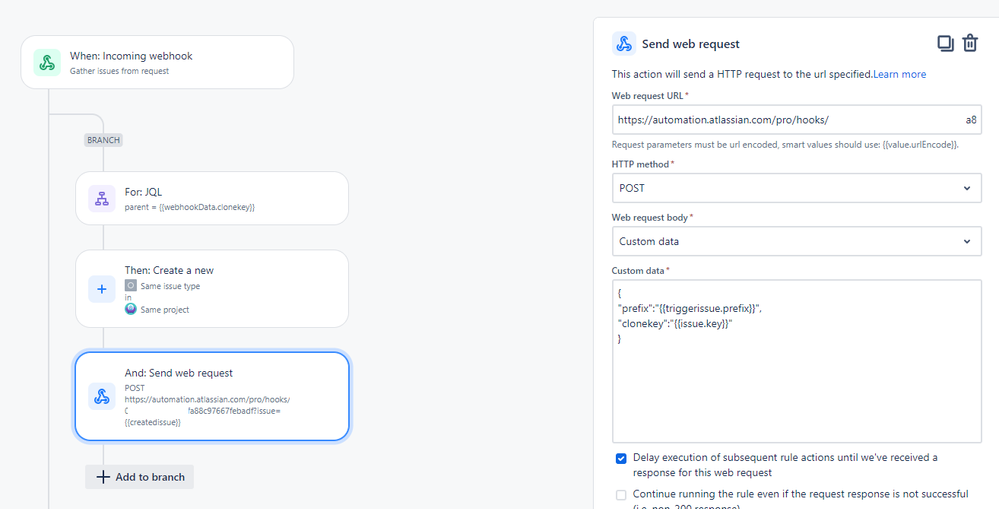Image resolution: width=999 pixels, height=509 pixels.
Task: Open the HTTP method POST dropdown
Action: [x=796, y=188]
